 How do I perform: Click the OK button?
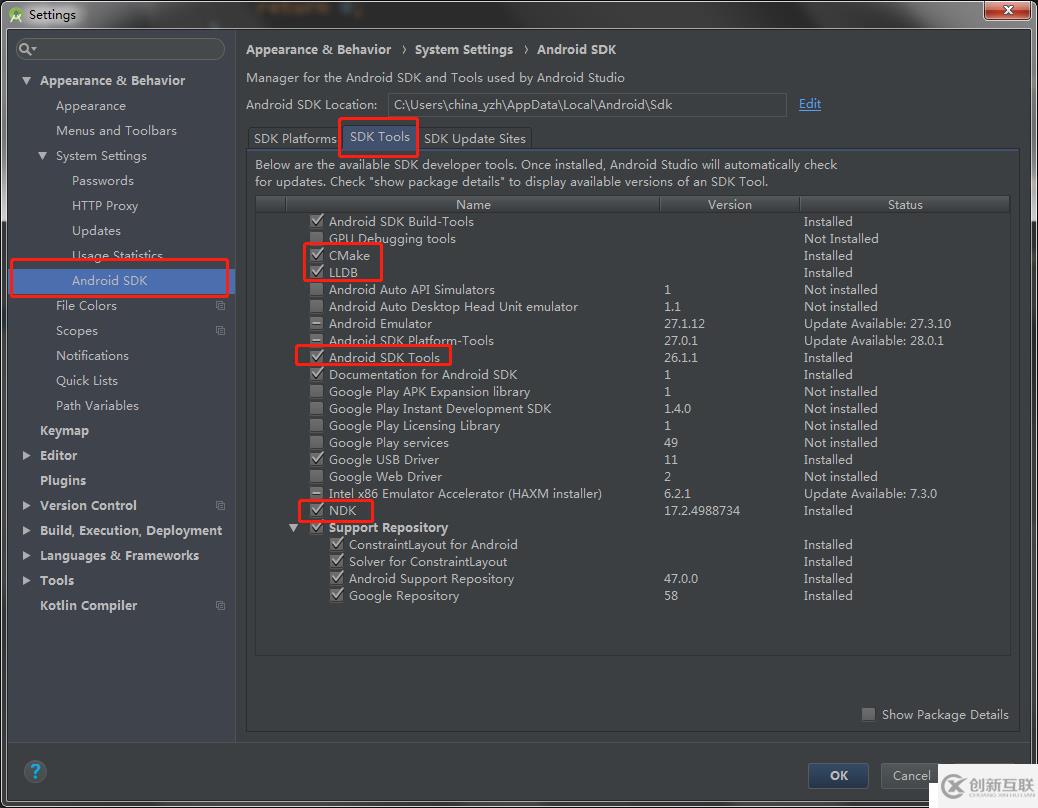tap(838, 776)
